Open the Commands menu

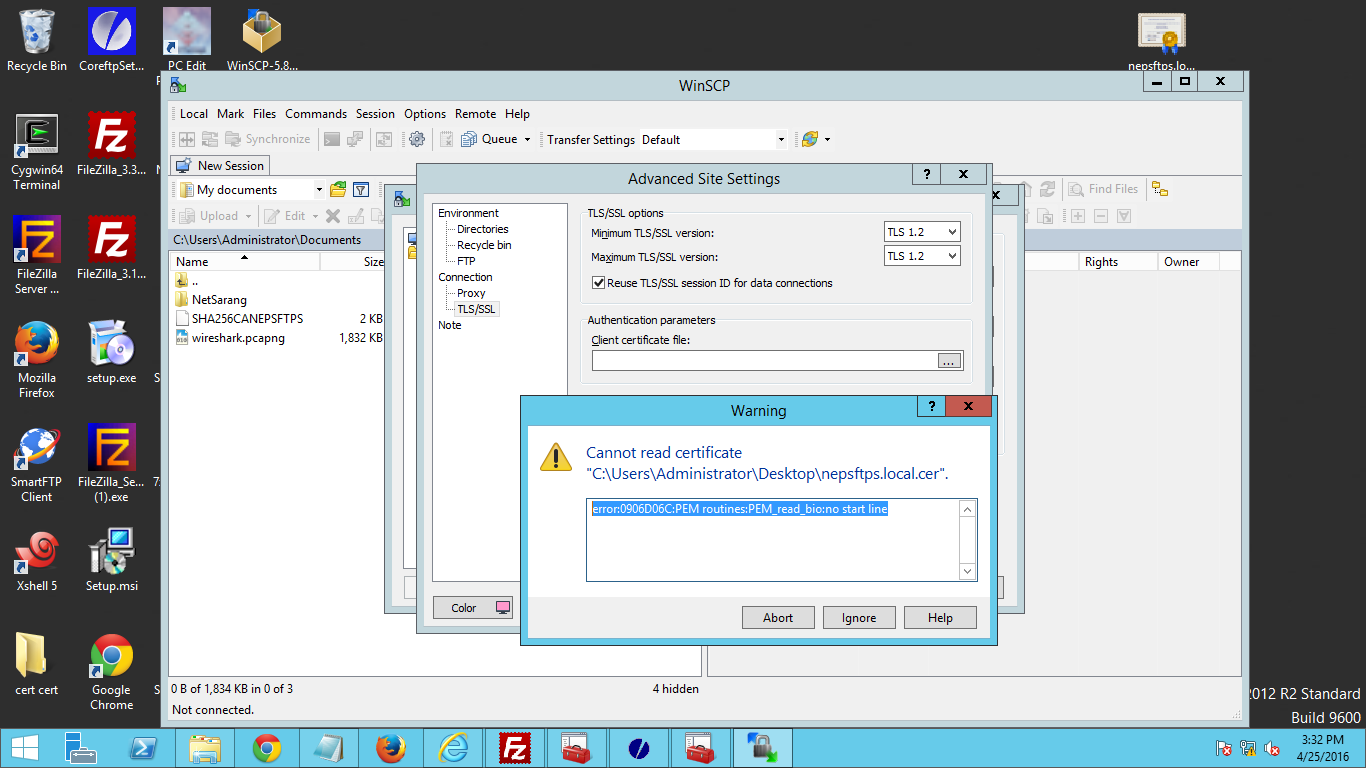click(x=316, y=114)
